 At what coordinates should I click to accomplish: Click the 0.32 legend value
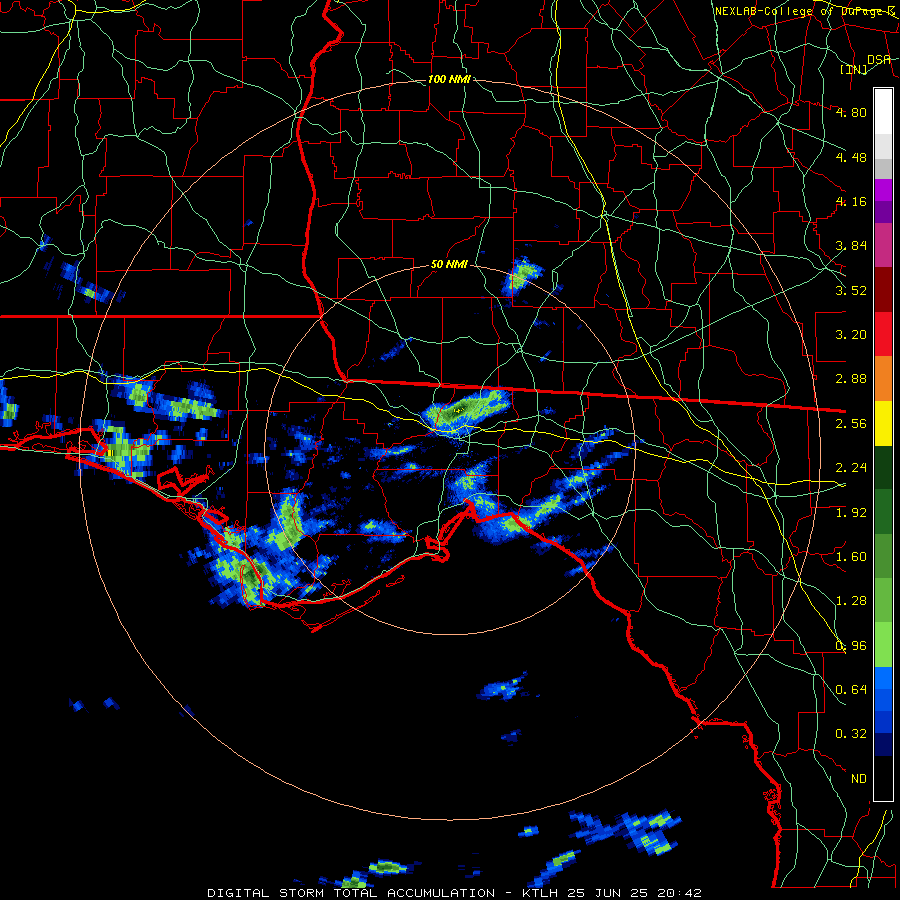pos(851,734)
